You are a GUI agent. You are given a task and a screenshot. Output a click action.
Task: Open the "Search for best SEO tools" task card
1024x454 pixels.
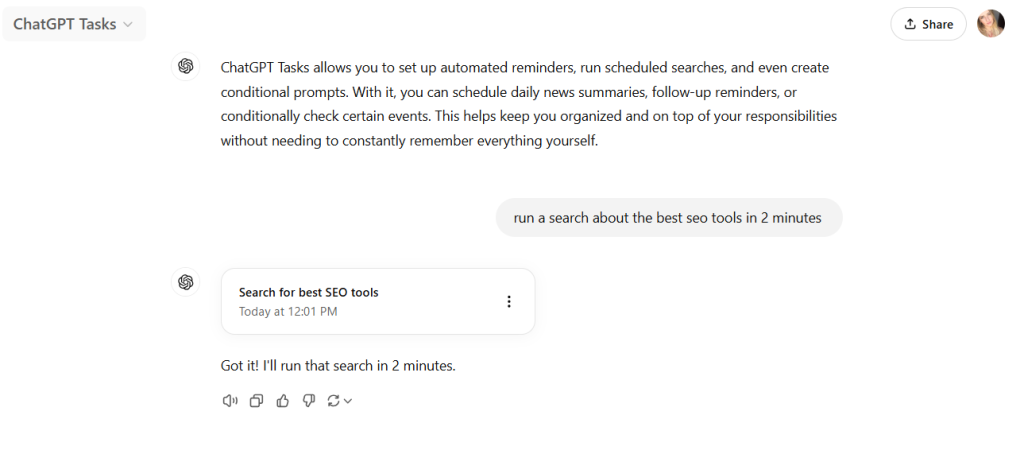click(x=378, y=301)
